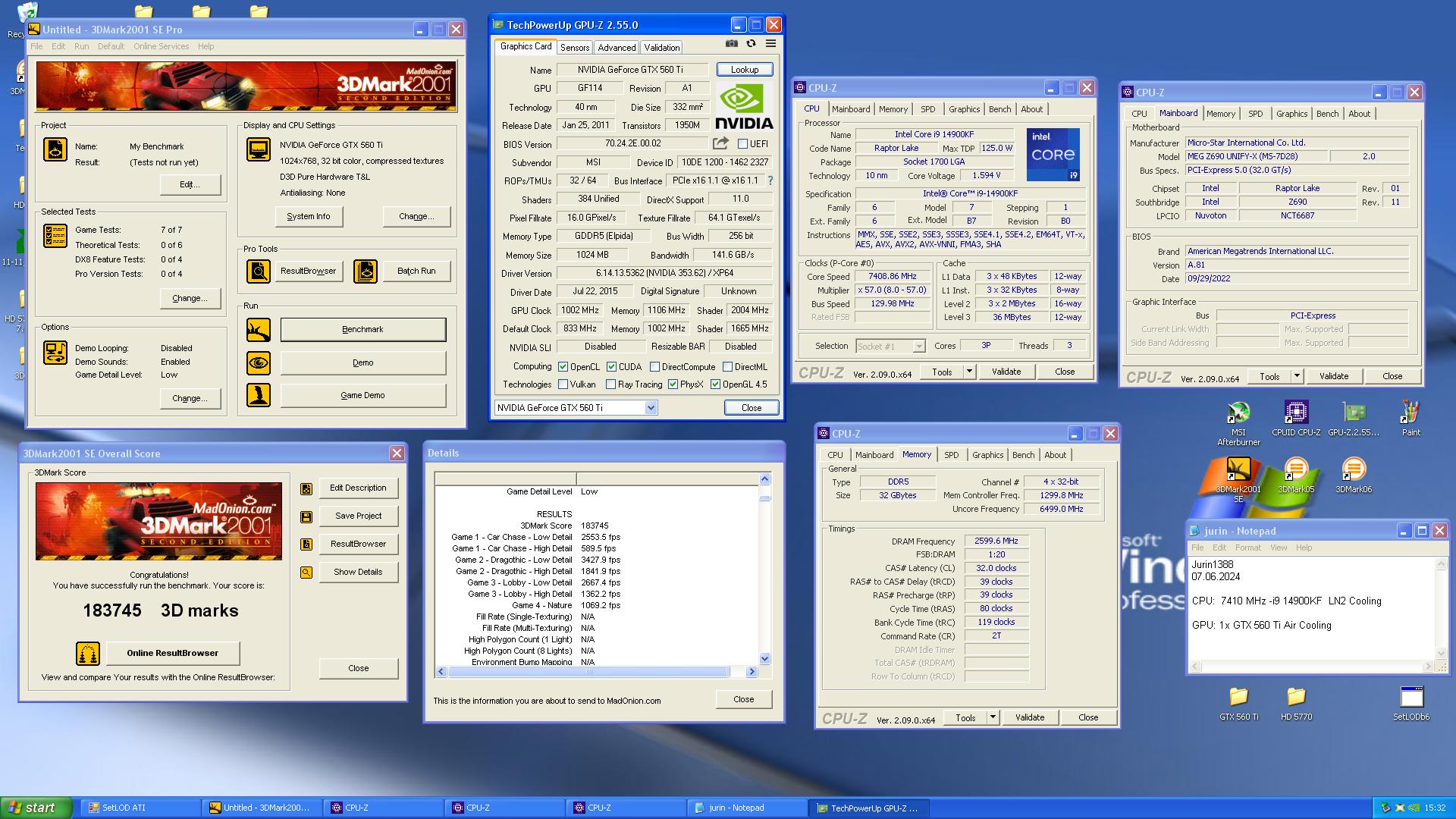Click Notepad horizontal scrollbar track
The width and height of the screenshot is (1456, 819).
(x=1310, y=667)
